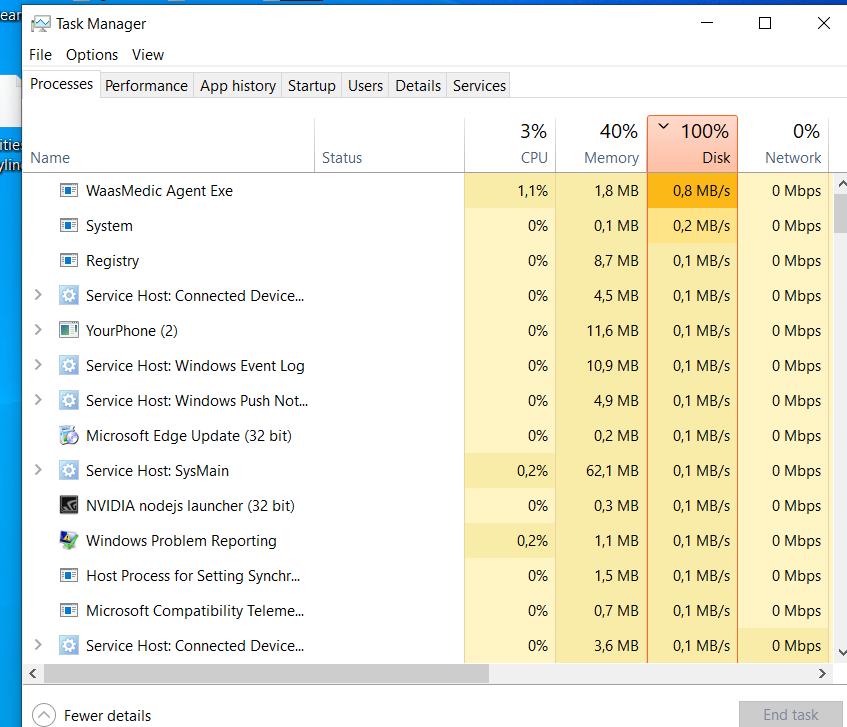Click the Fewer details circle arrow icon
The image size is (847, 727).
pos(44,715)
